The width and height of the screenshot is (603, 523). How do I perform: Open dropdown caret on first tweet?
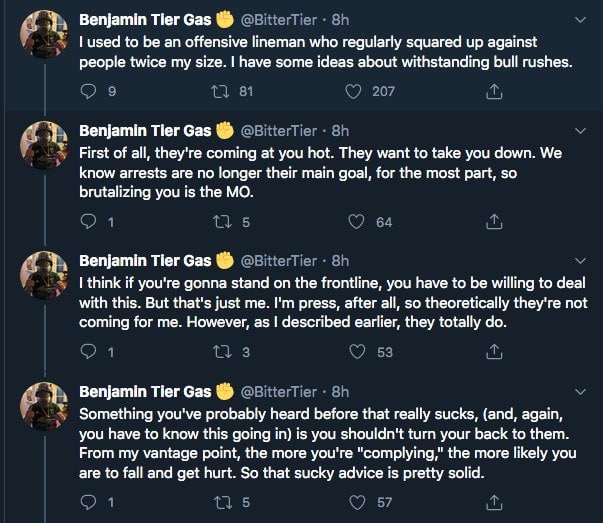click(x=581, y=19)
